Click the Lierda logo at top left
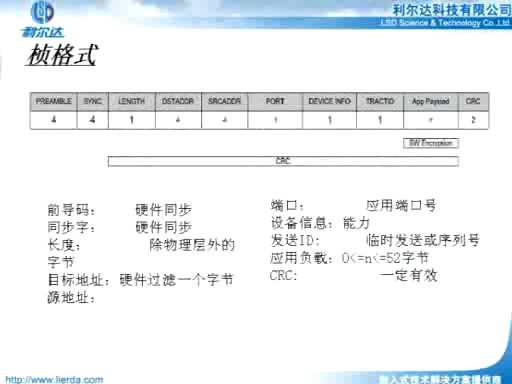This screenshot has height=384, width=512. tap(42, 19)
